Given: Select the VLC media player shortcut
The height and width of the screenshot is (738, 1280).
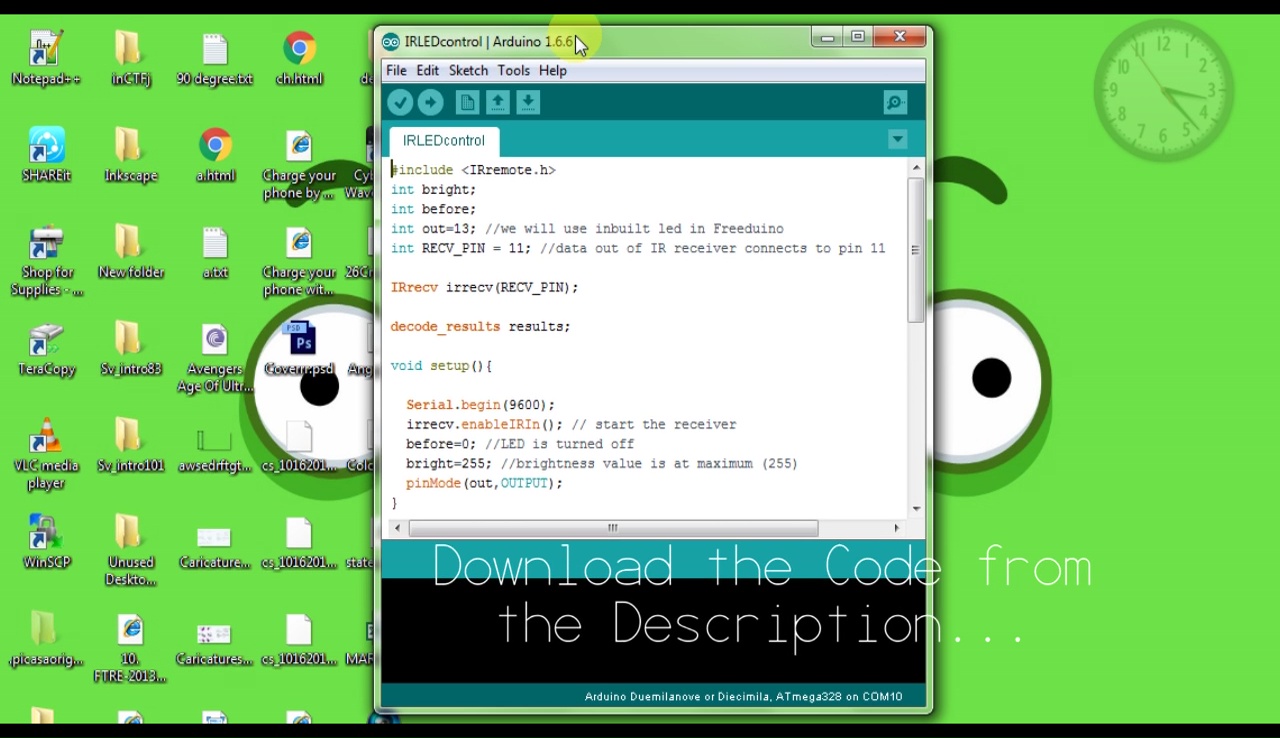Looking at the screenshot, I should (46, 455).
